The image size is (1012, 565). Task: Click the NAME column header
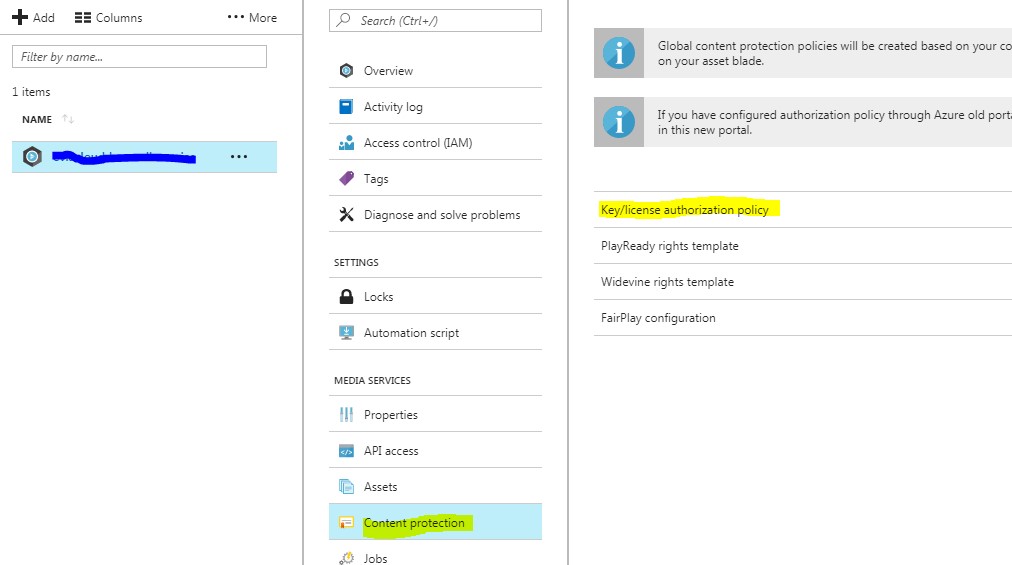[x=37, y=119]
